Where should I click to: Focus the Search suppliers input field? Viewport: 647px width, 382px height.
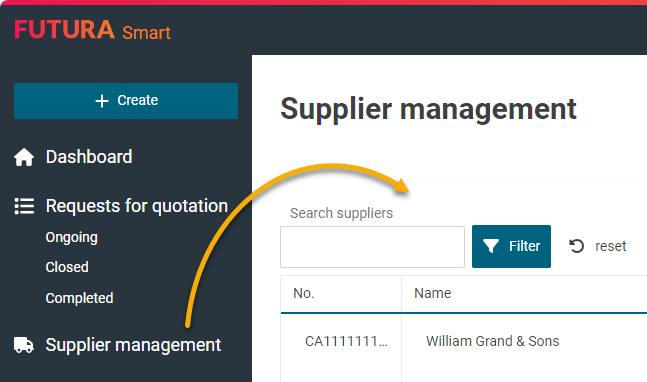click(373, 247)
